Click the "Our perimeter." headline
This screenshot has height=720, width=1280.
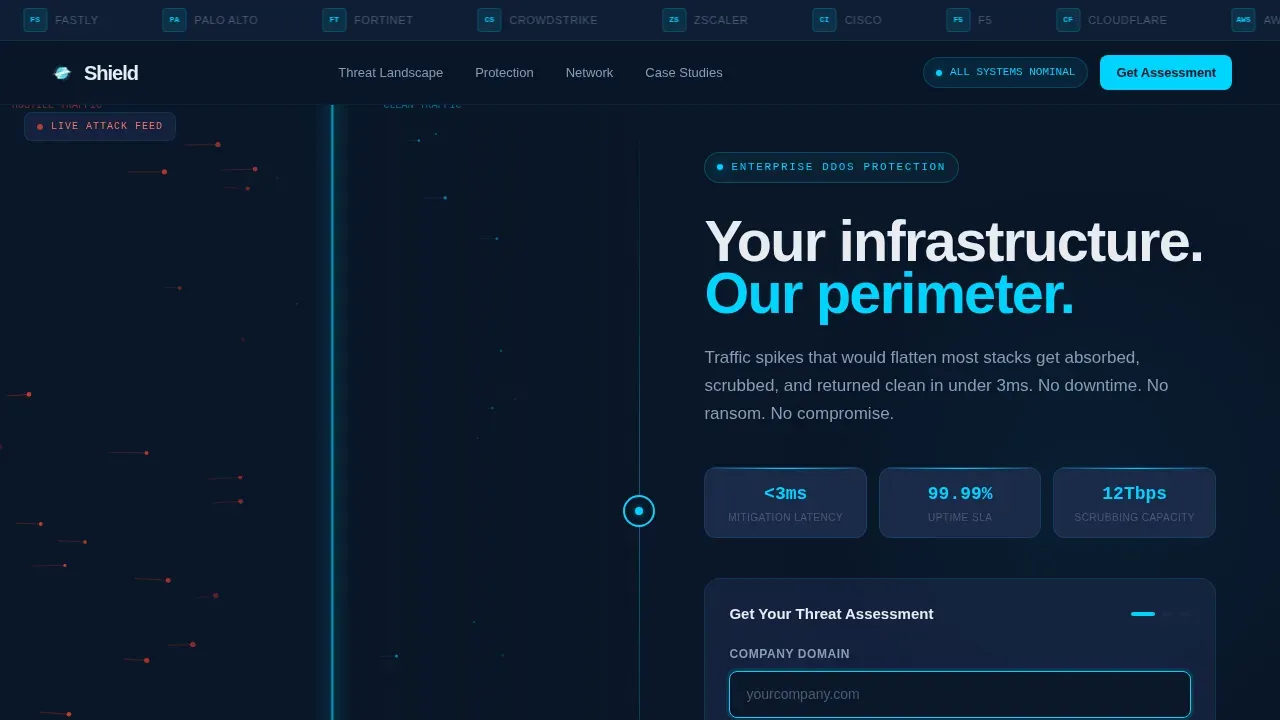click(889, 294)
